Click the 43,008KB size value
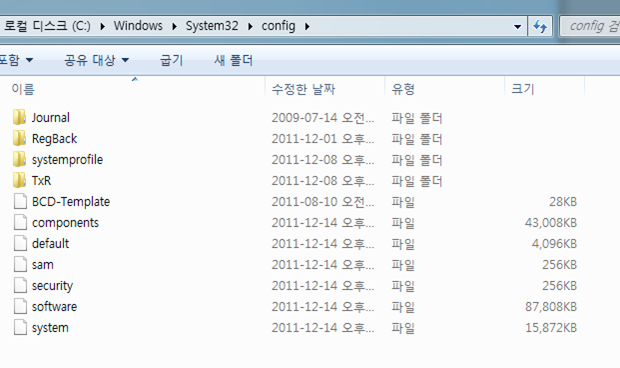 [551, 223]
